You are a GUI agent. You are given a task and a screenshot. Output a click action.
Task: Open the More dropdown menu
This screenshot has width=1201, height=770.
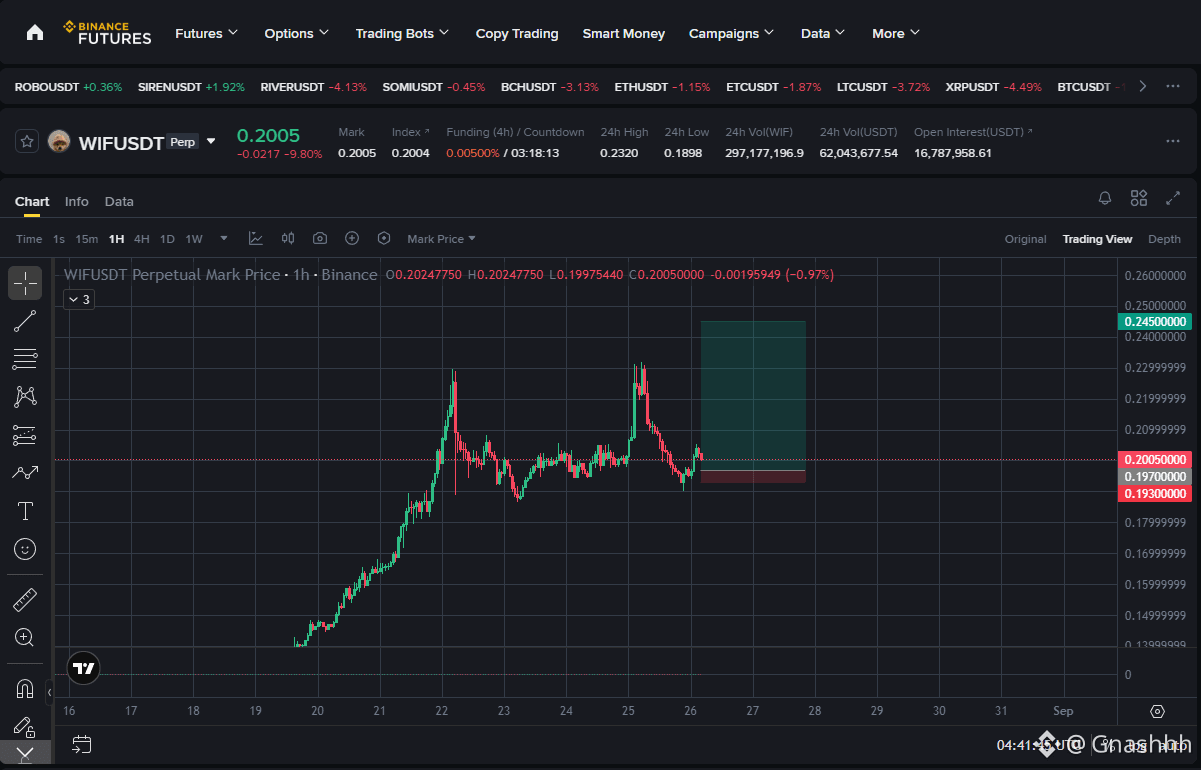coord(895,33)
